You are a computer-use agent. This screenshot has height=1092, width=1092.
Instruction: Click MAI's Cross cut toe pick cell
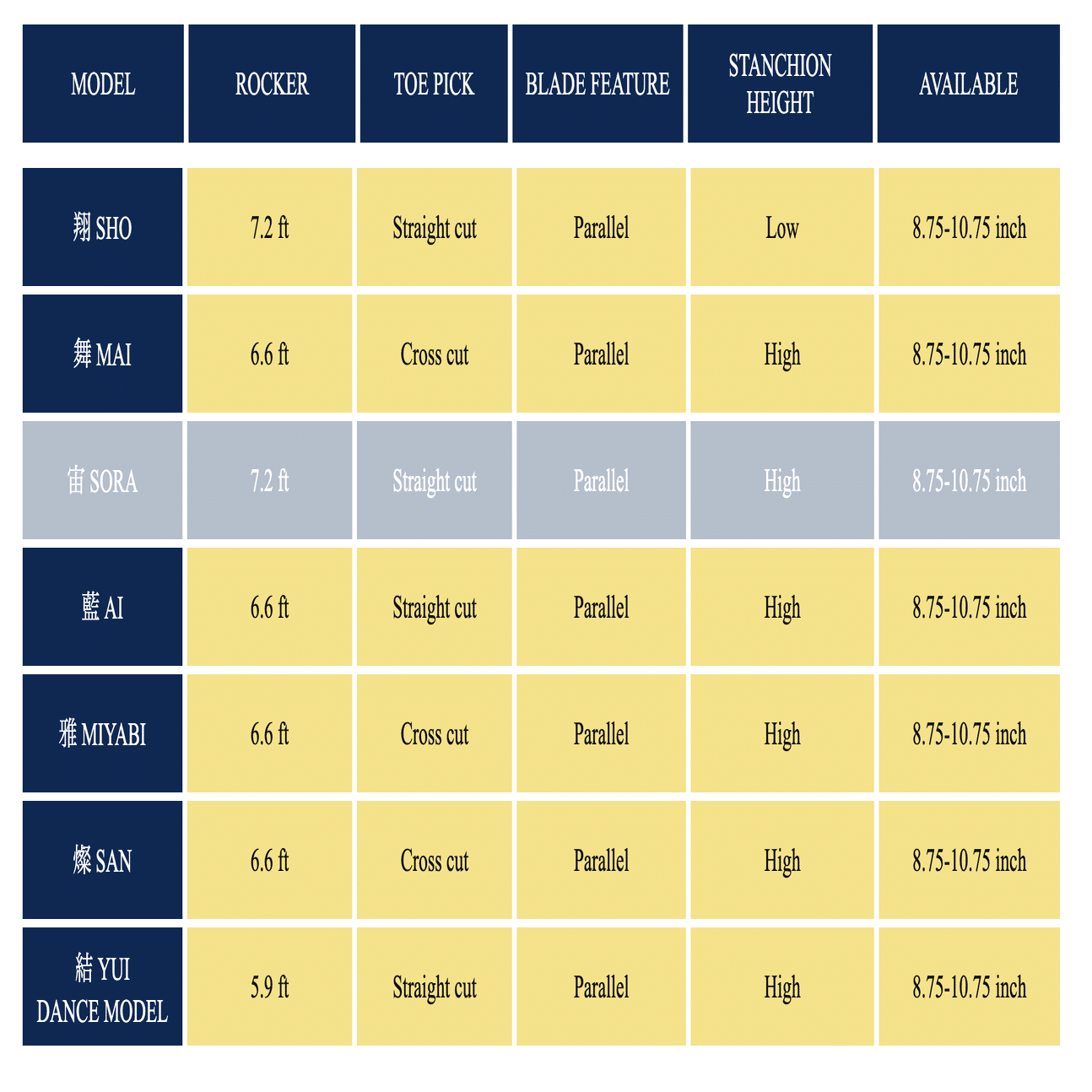click(x=434, y=354)
